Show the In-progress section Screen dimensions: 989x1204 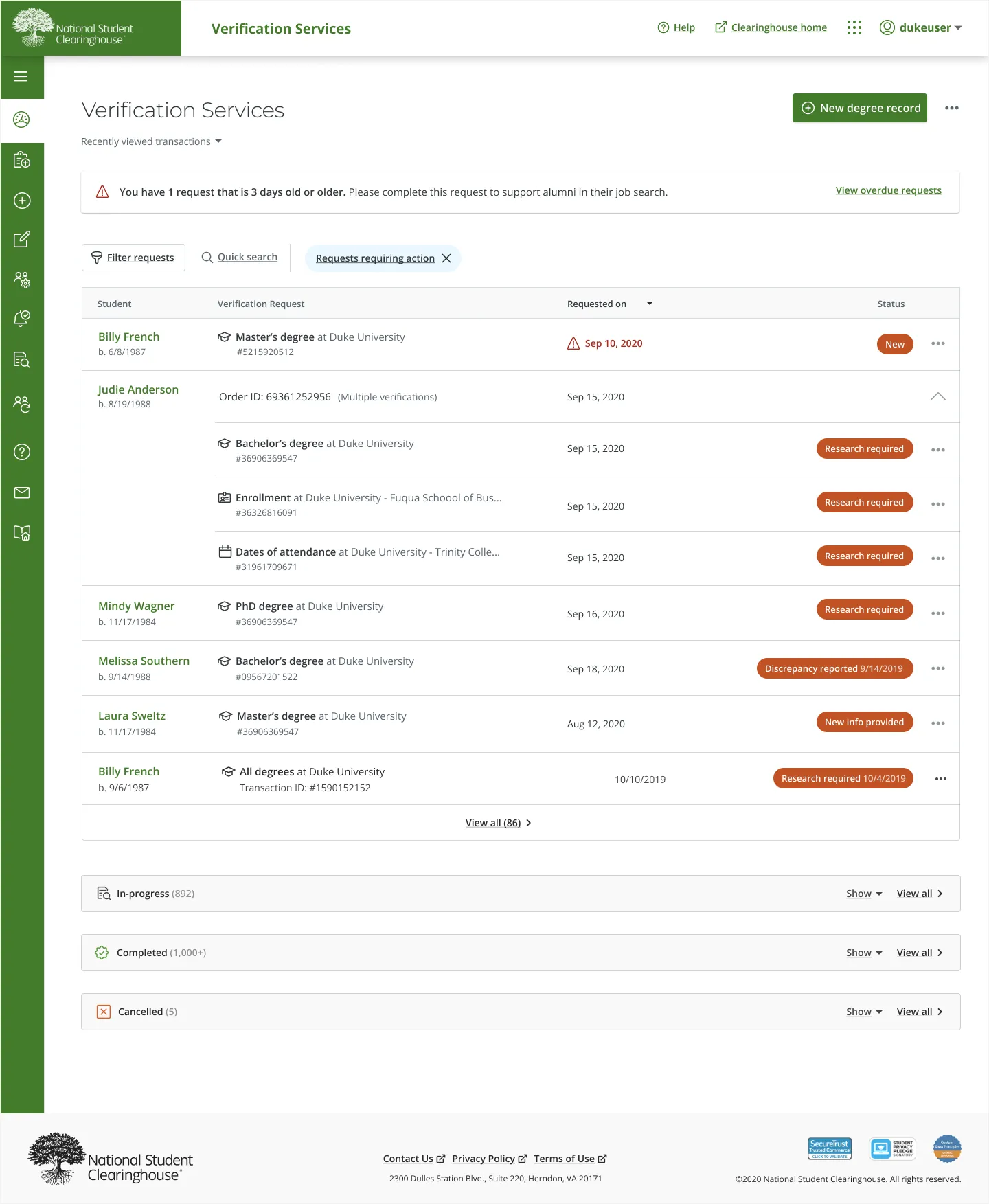pyautogui.click(x=864, y=894)
